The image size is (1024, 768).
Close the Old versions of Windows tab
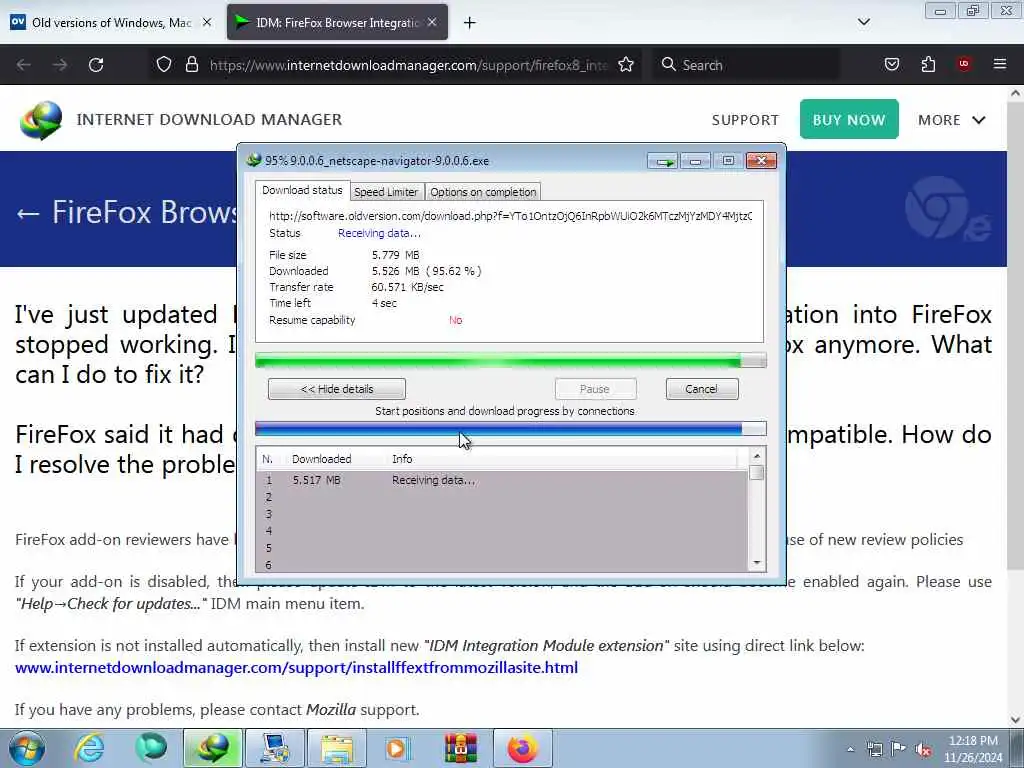206,22
